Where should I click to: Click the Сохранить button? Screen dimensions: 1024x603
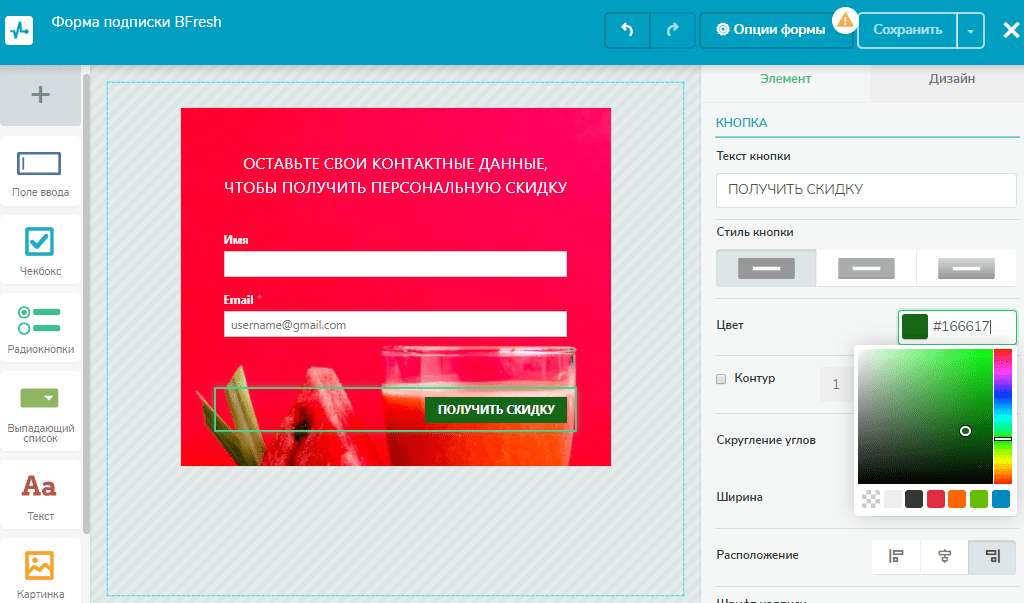click(907, 30)
